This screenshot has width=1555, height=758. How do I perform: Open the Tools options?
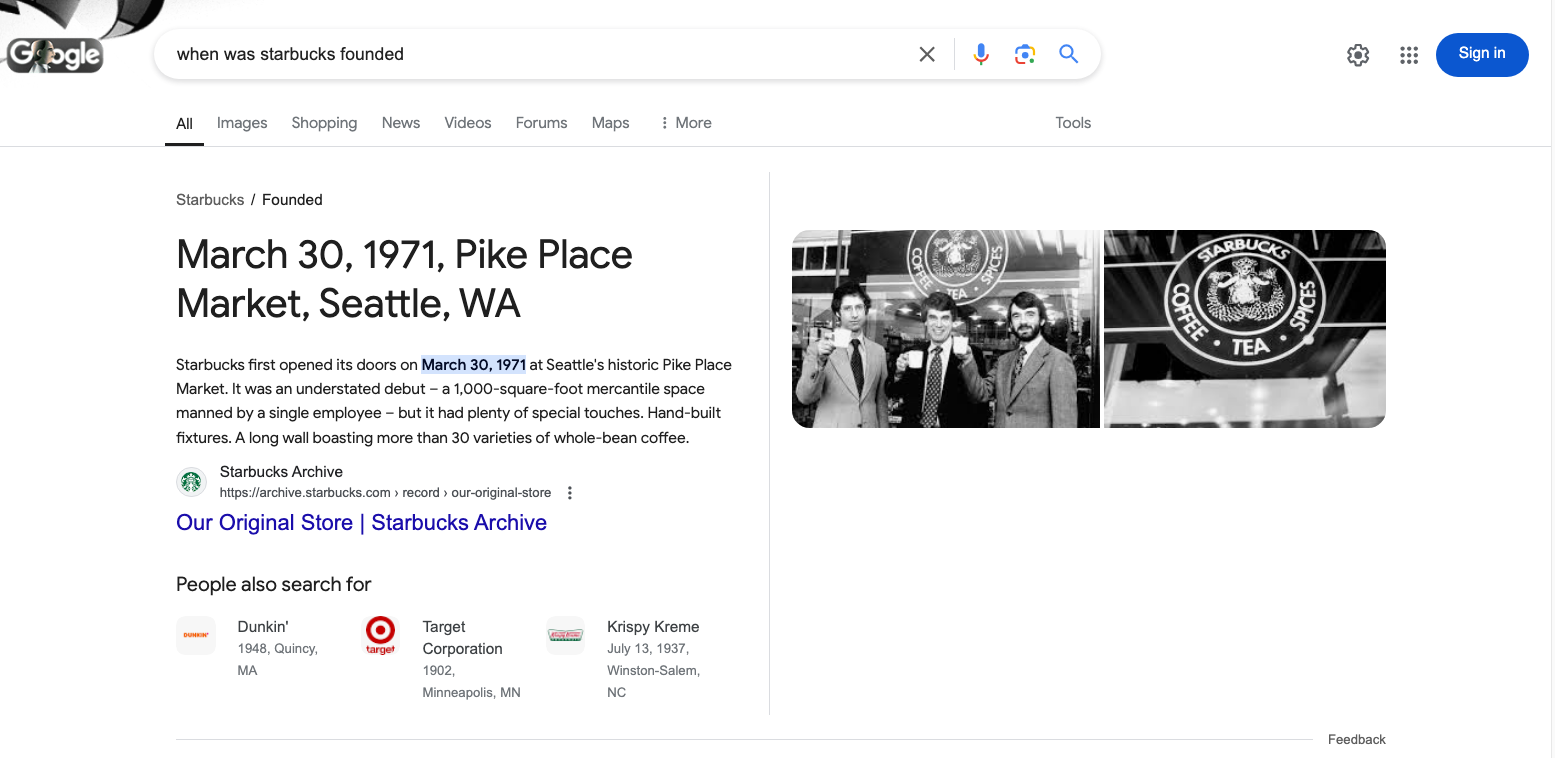(1073, 123)
